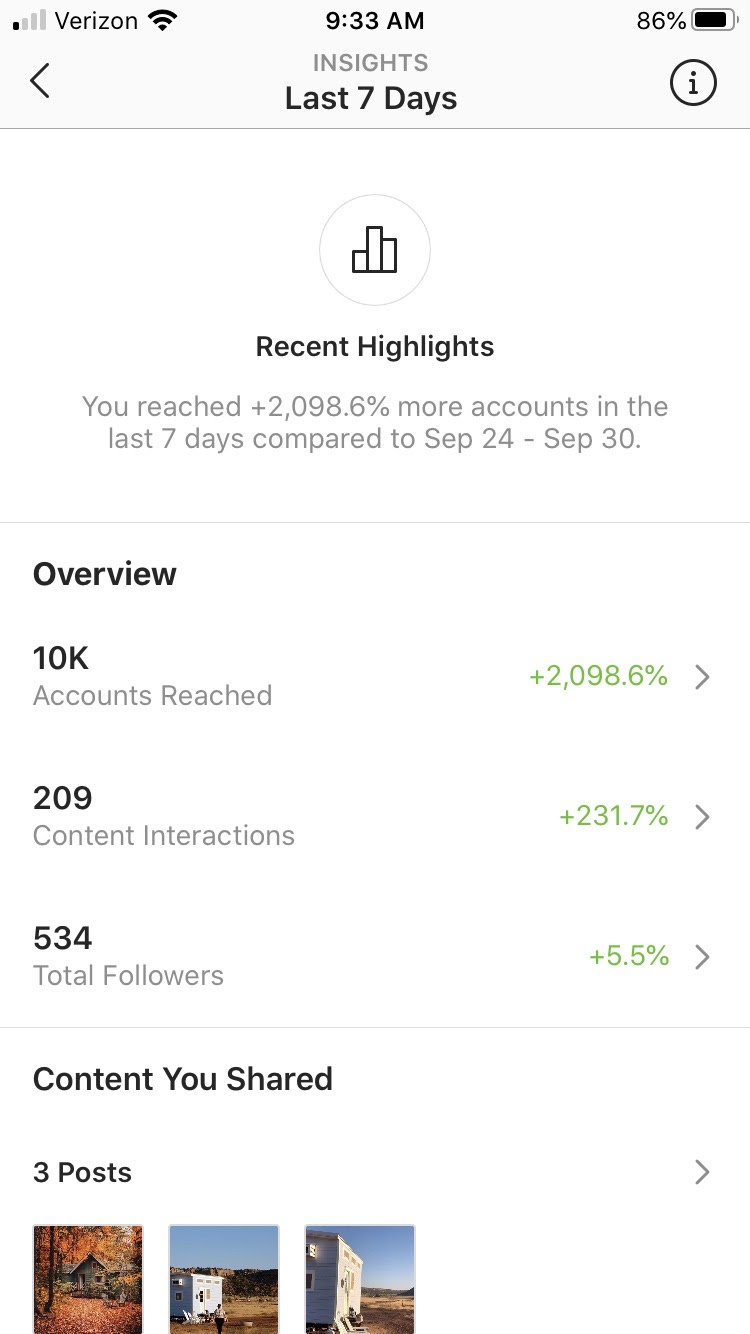Tap the +231.7% Content Interactions change
Image resolution: width=750 pixels, height=1334 pixels.
(612, 816)
